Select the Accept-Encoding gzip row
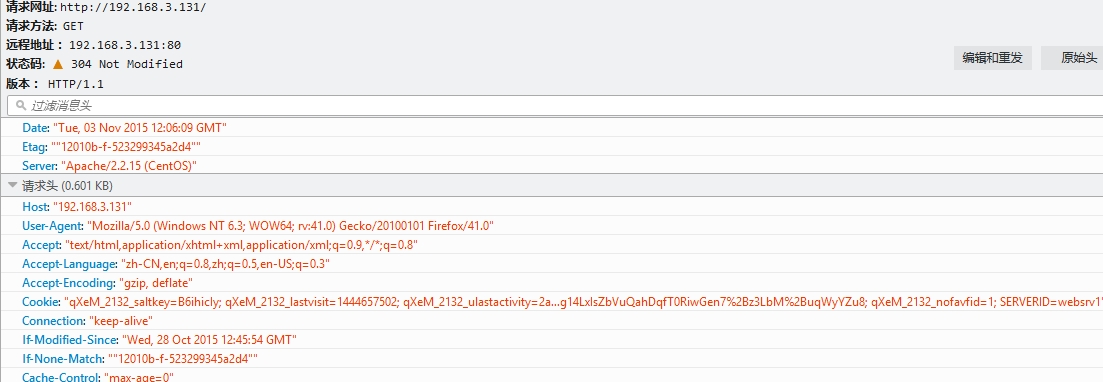1103x382 pixels. pyautogui.click(x=552, y=283)
